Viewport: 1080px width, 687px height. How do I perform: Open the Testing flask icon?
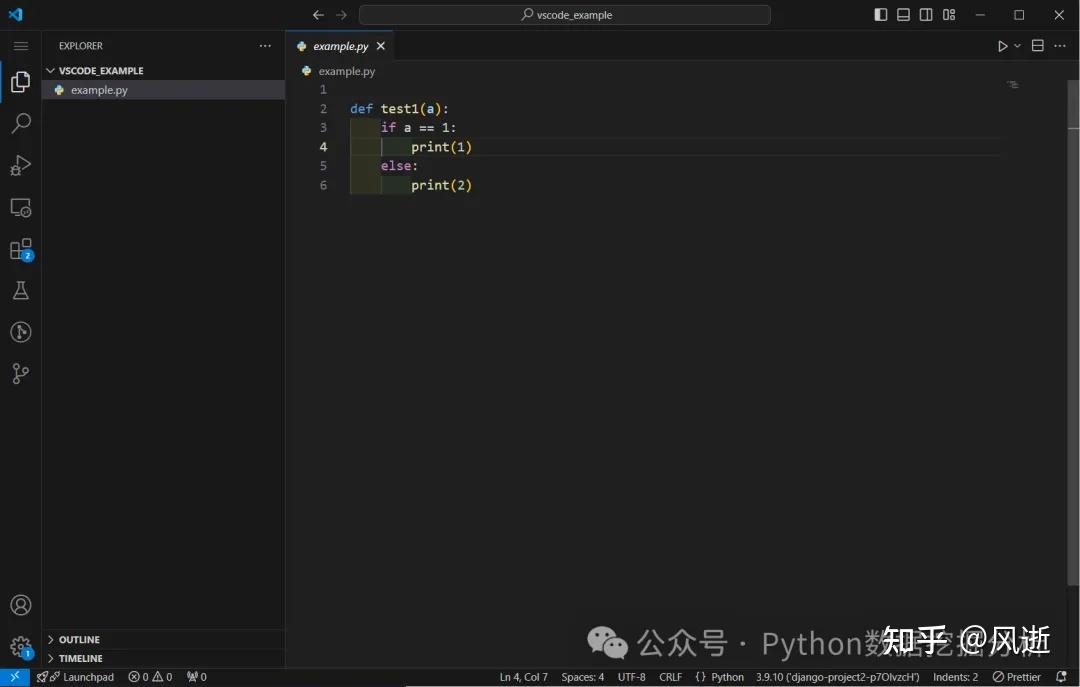click(x=20, y=291)
